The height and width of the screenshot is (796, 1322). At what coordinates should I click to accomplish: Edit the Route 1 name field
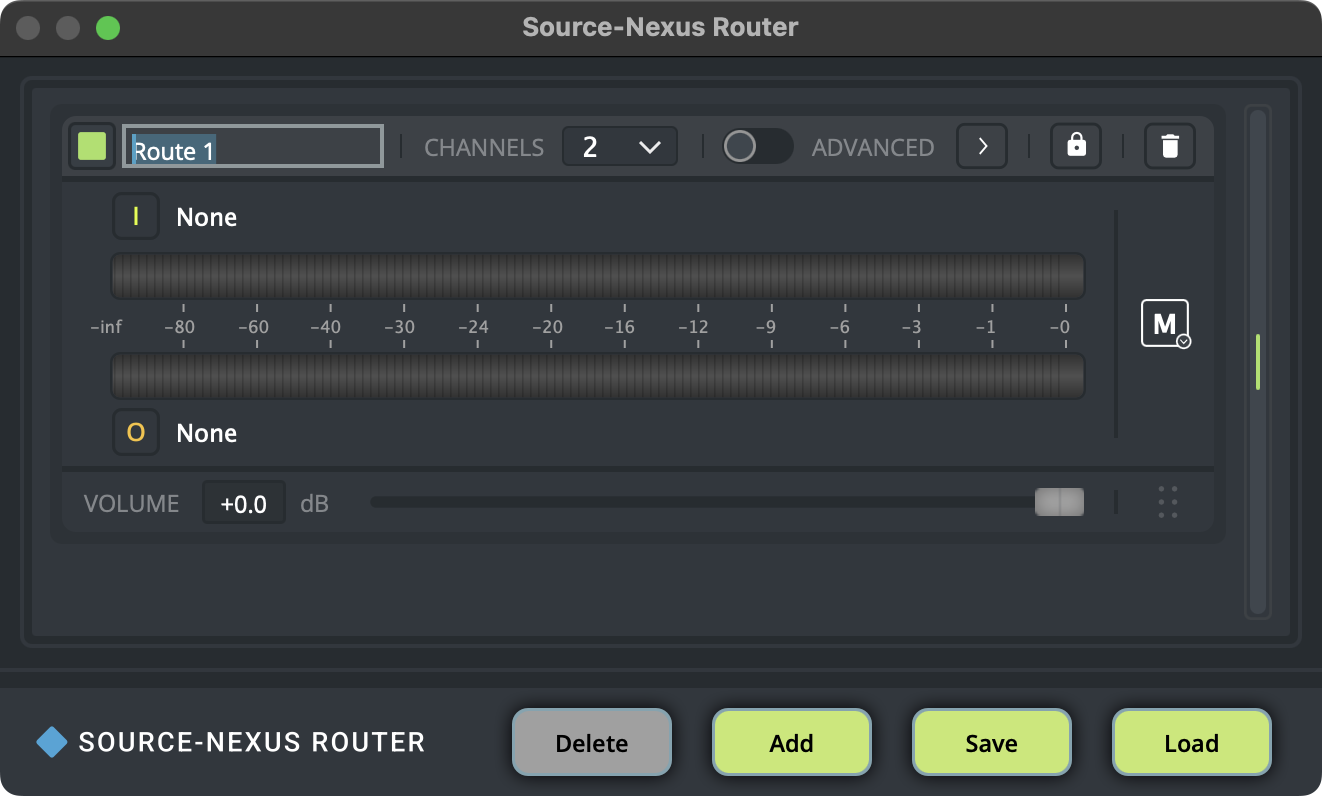(253, 147)
